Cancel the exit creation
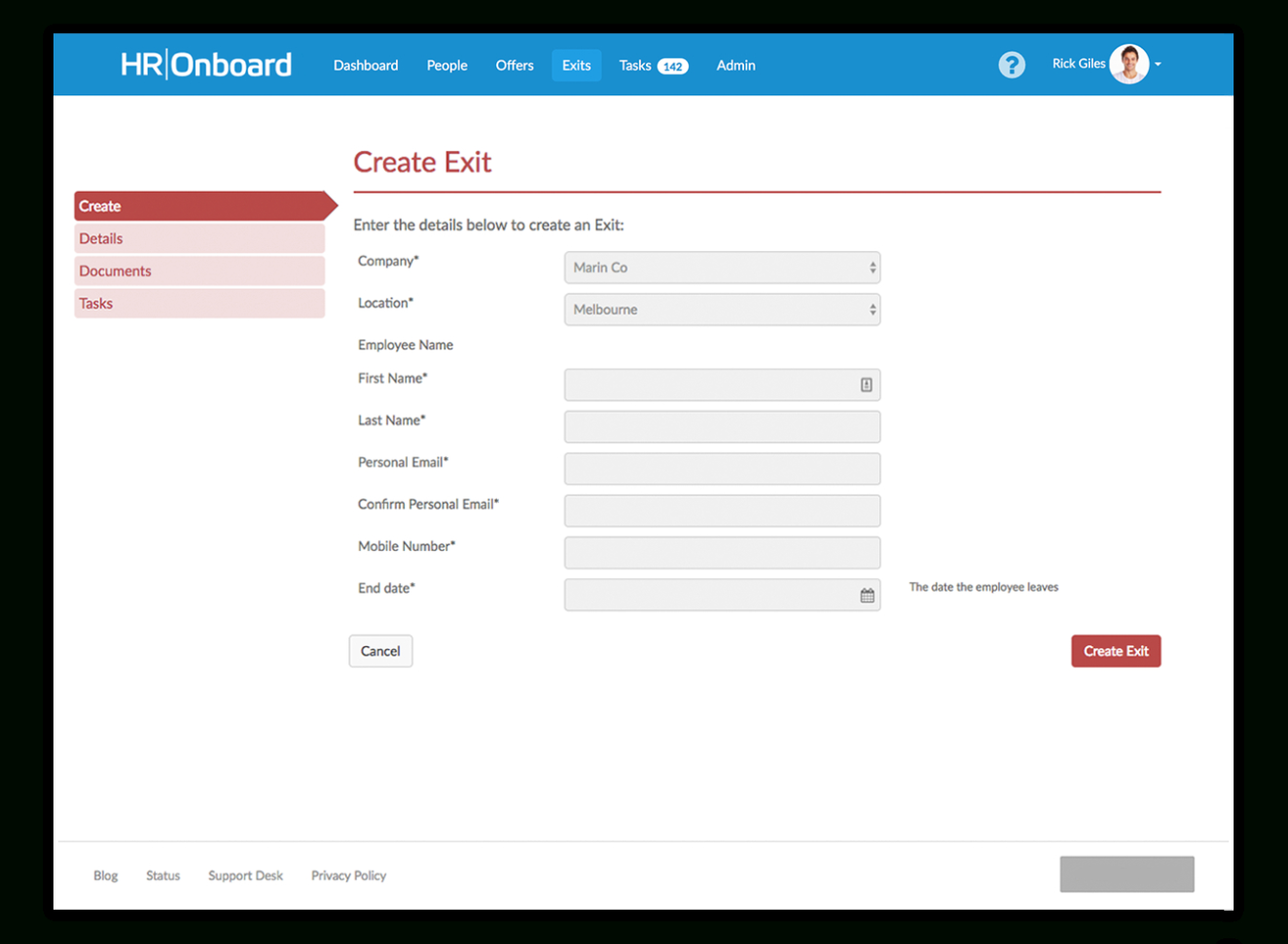1288x944 pixels. [x=380, y=650]
